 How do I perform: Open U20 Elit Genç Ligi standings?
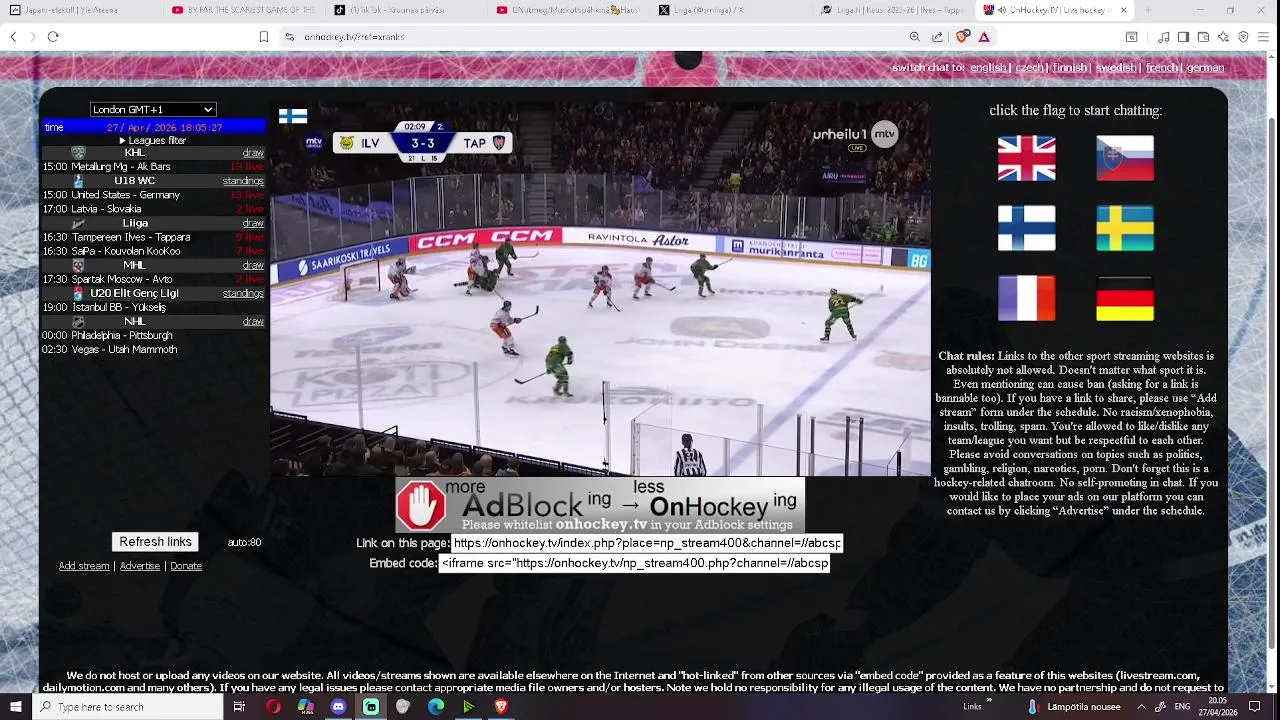(243, 293)
